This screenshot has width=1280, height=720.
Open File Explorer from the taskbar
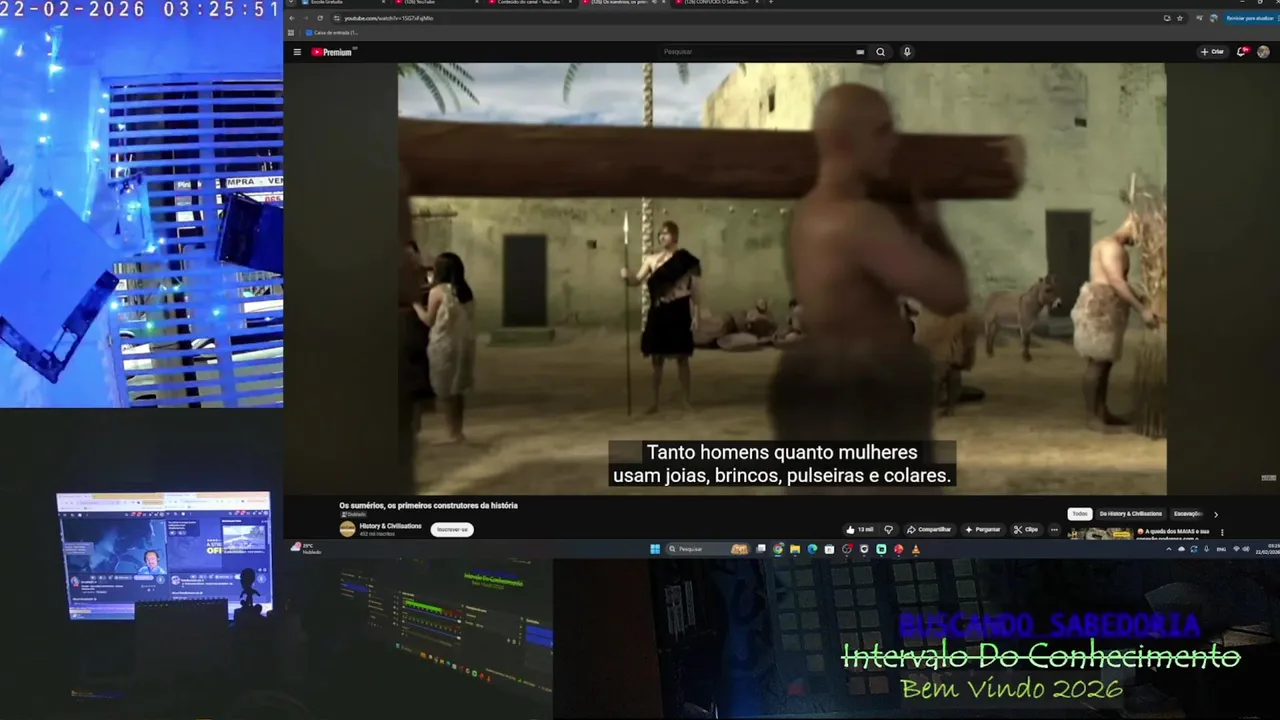[x=795, y=549]
